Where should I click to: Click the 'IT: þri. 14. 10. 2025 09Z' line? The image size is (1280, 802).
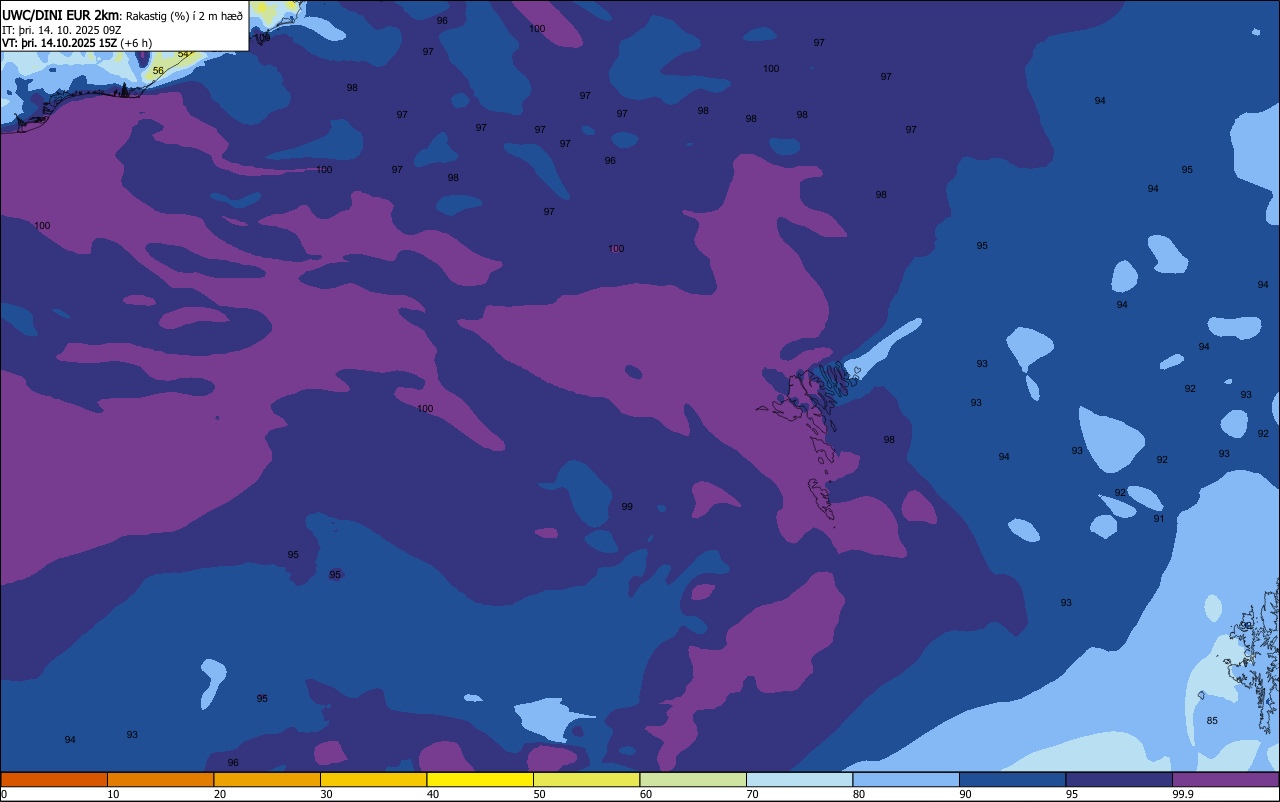[62, 29]
